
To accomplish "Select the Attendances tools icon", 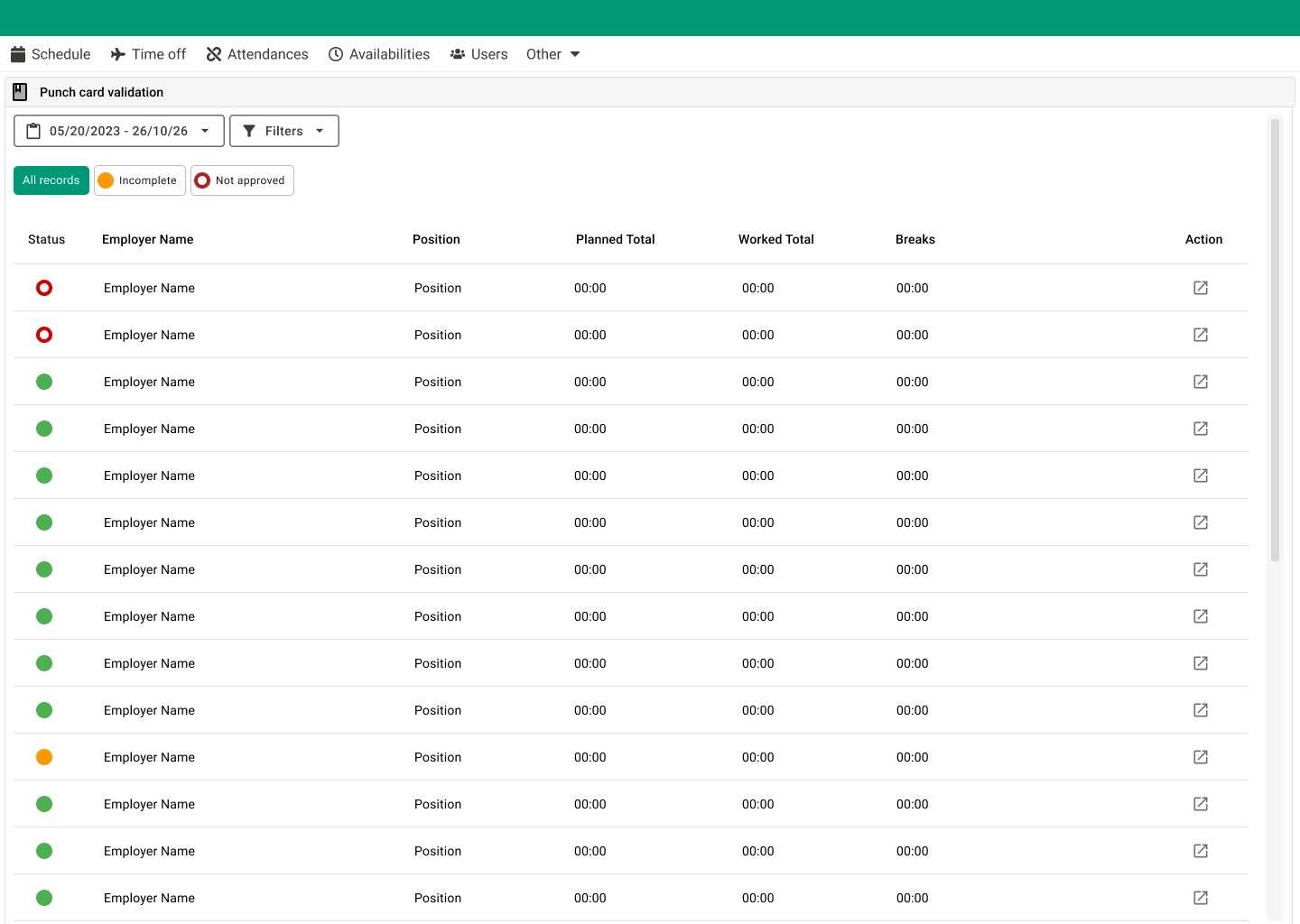I will click(213, 54).
